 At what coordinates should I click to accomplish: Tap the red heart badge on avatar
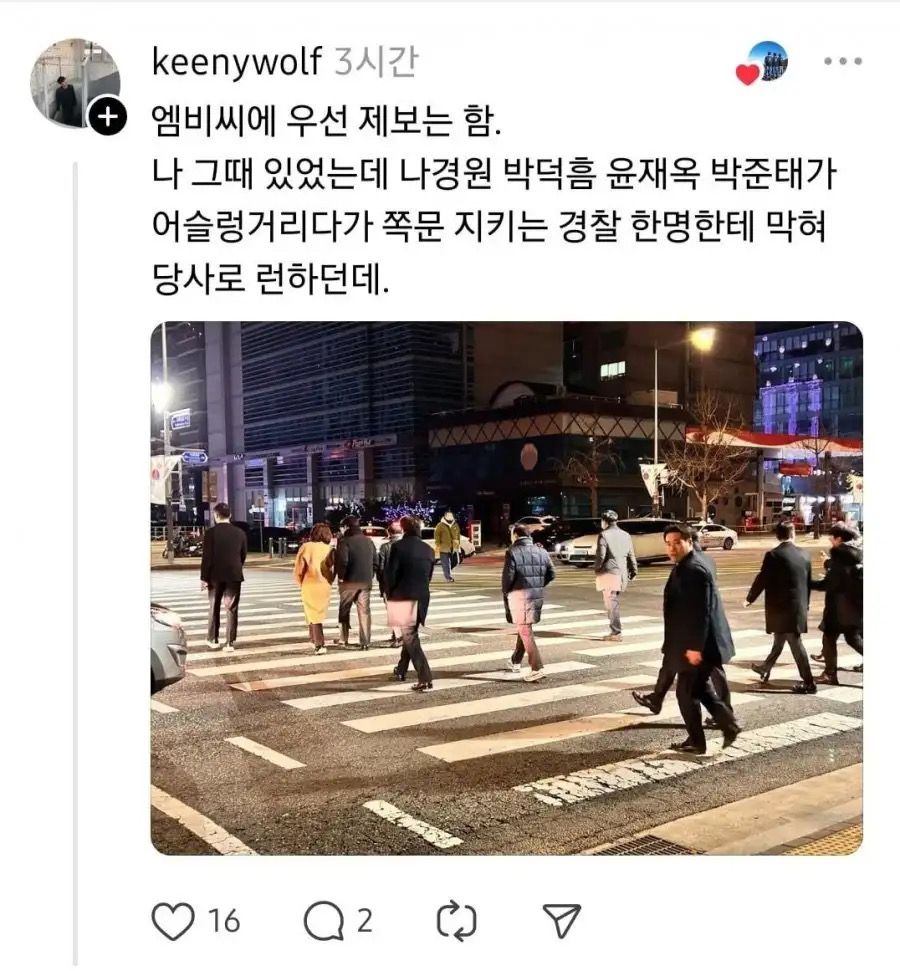(x=747, y=74)
